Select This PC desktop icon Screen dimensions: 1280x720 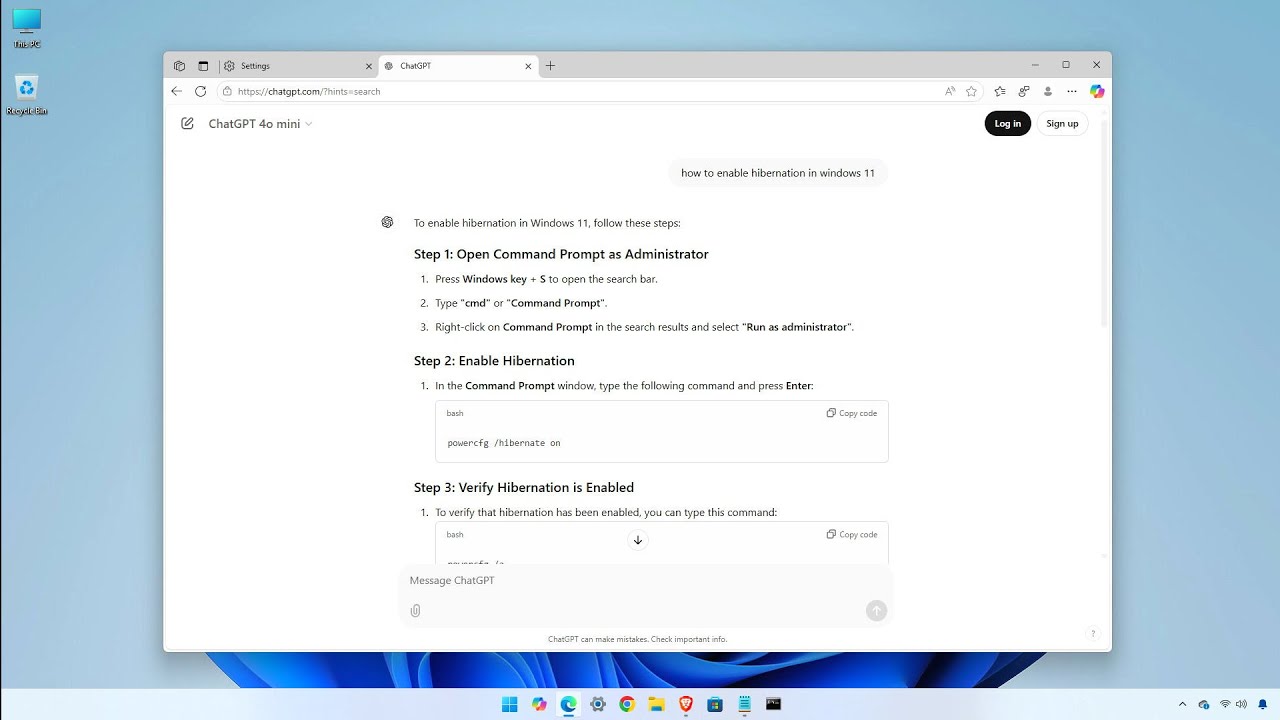coord(27,28)
